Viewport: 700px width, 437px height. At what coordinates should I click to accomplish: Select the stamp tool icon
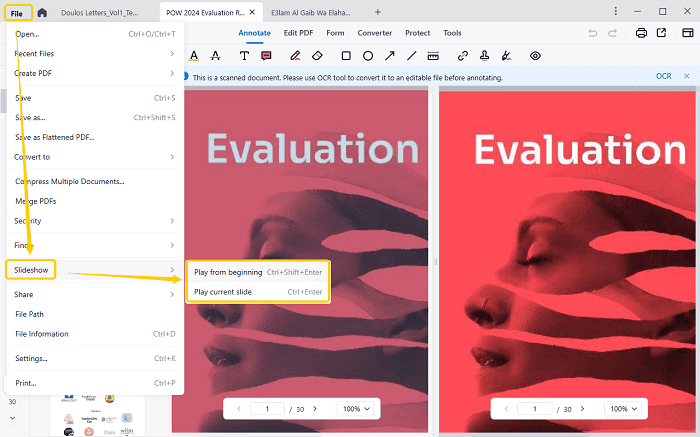(484, 56)
